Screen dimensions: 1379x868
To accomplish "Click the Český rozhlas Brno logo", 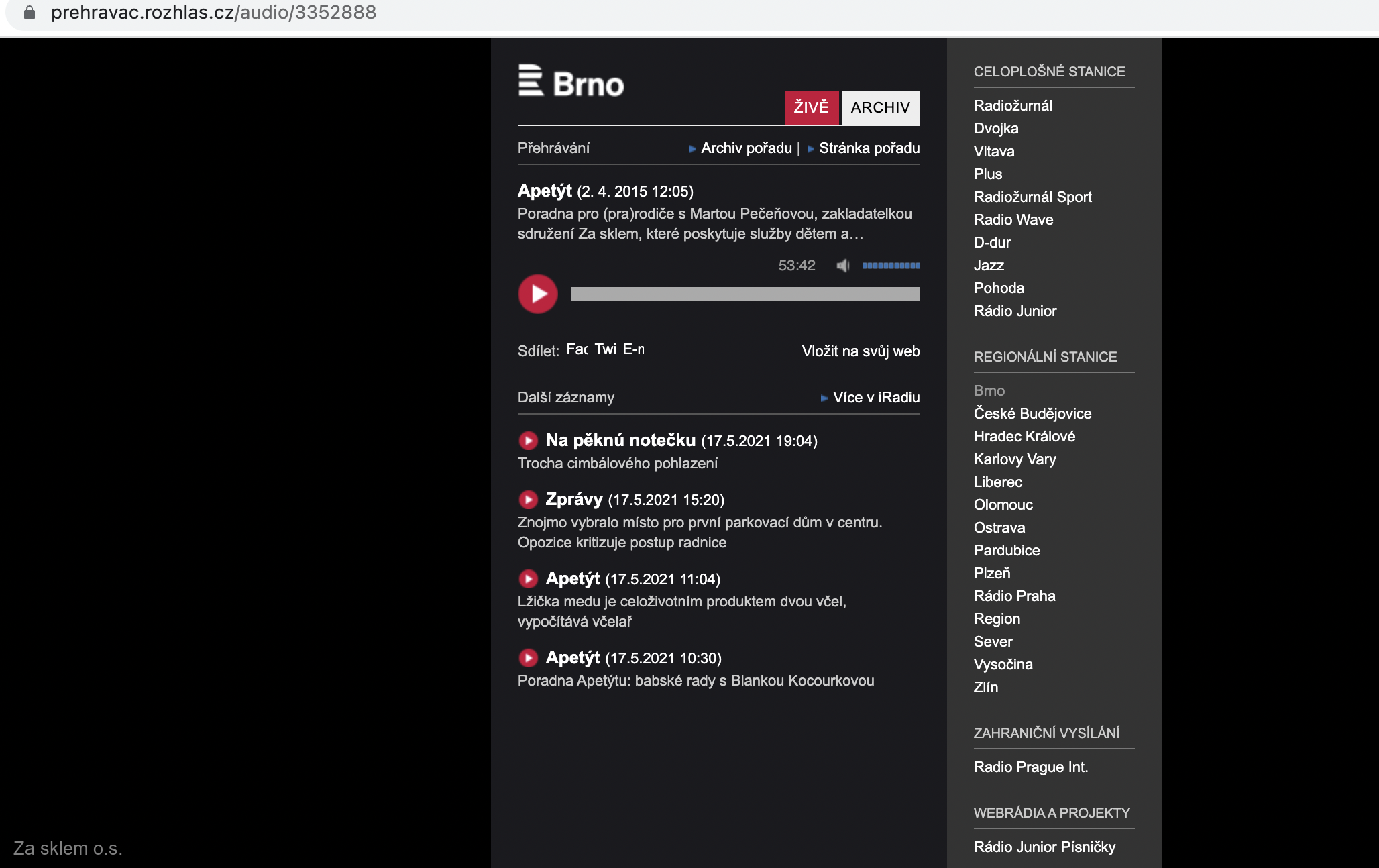I will (x=571, y=83).
